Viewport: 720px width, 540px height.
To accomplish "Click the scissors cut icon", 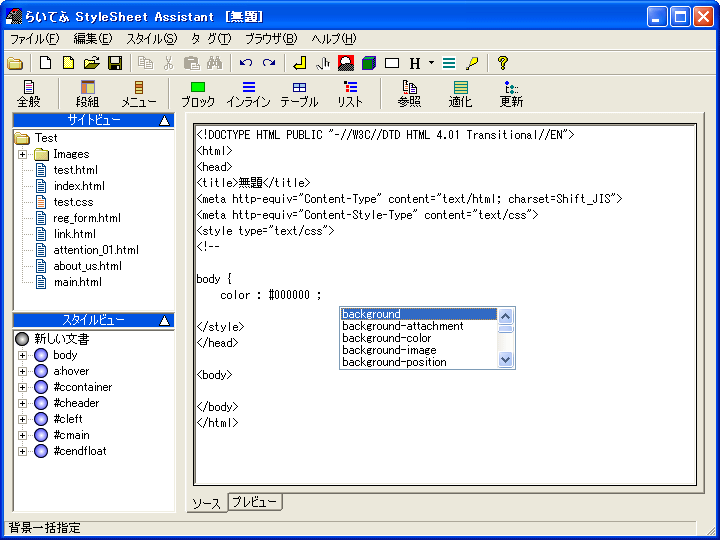I will (x=169, y=63).
